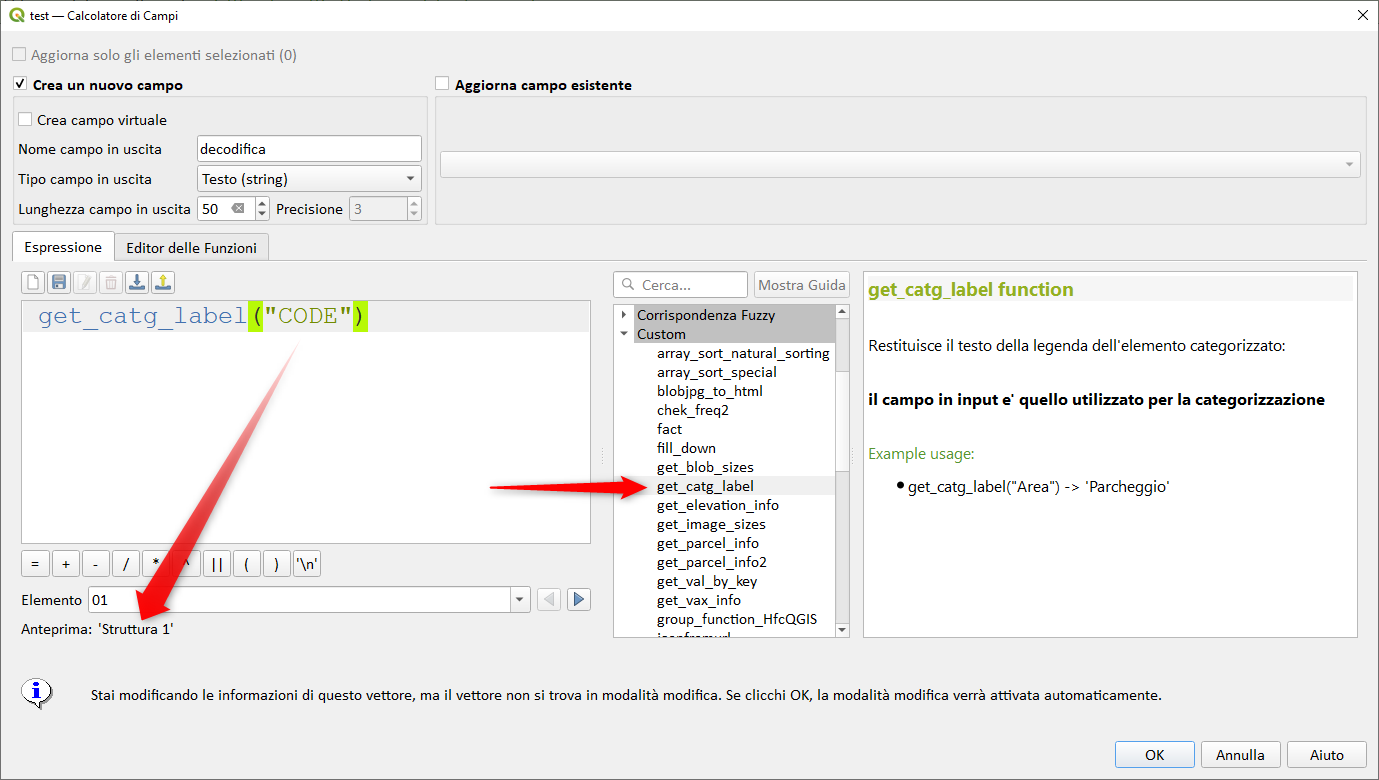
Task: Check Aggiorna campo esistente
Action: click(443, 85)
